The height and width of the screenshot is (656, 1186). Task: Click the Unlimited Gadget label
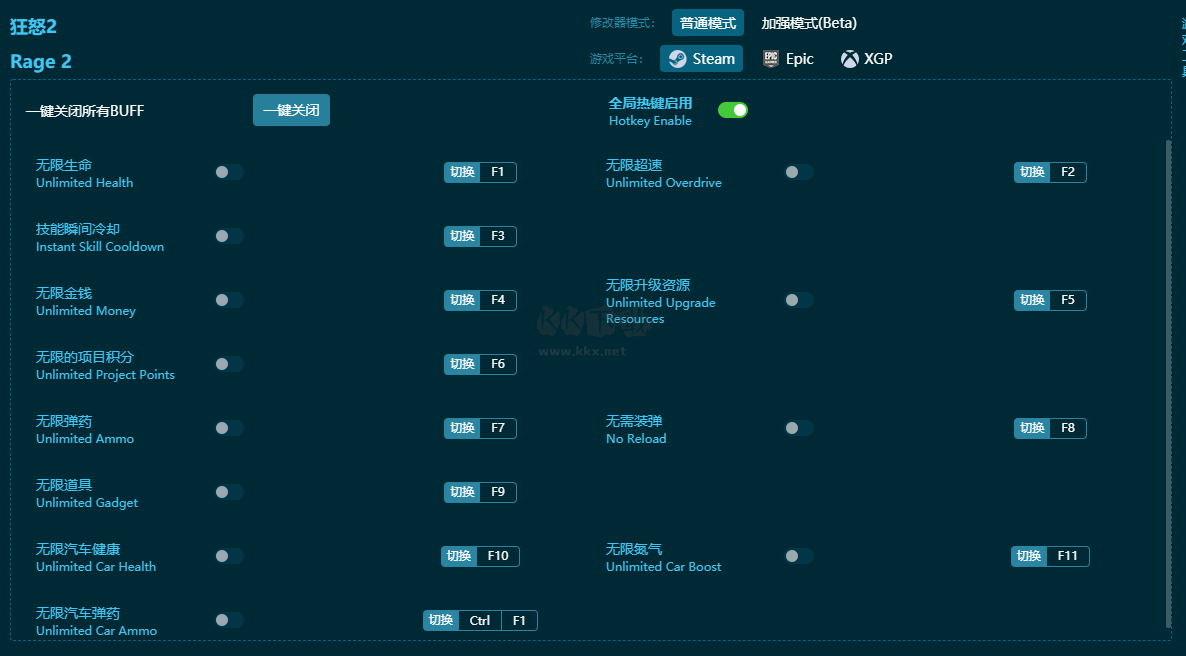[x=87, y=503]
